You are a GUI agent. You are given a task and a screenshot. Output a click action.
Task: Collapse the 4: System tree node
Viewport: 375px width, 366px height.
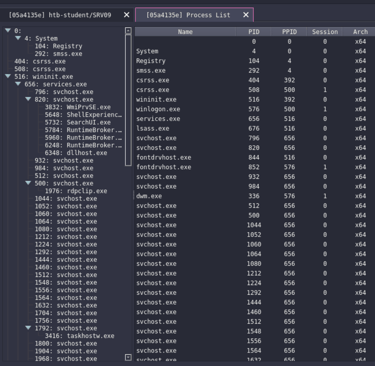(18, 38)
